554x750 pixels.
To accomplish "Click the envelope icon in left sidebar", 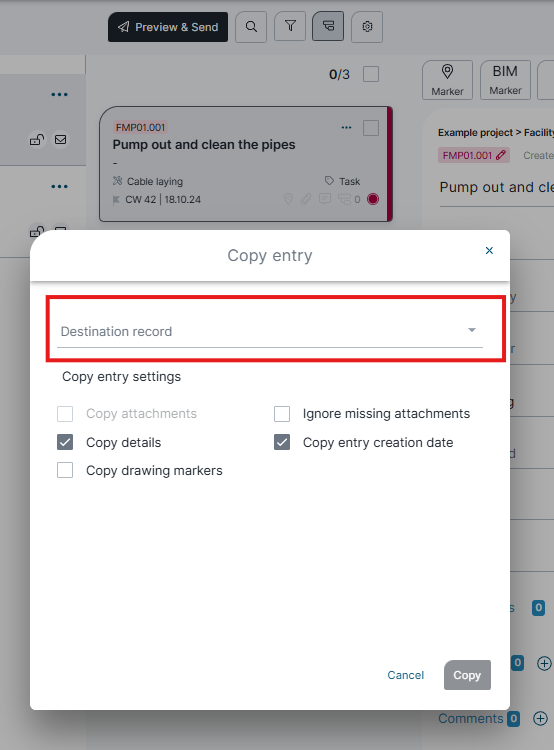I will click(x=60, y=140).
